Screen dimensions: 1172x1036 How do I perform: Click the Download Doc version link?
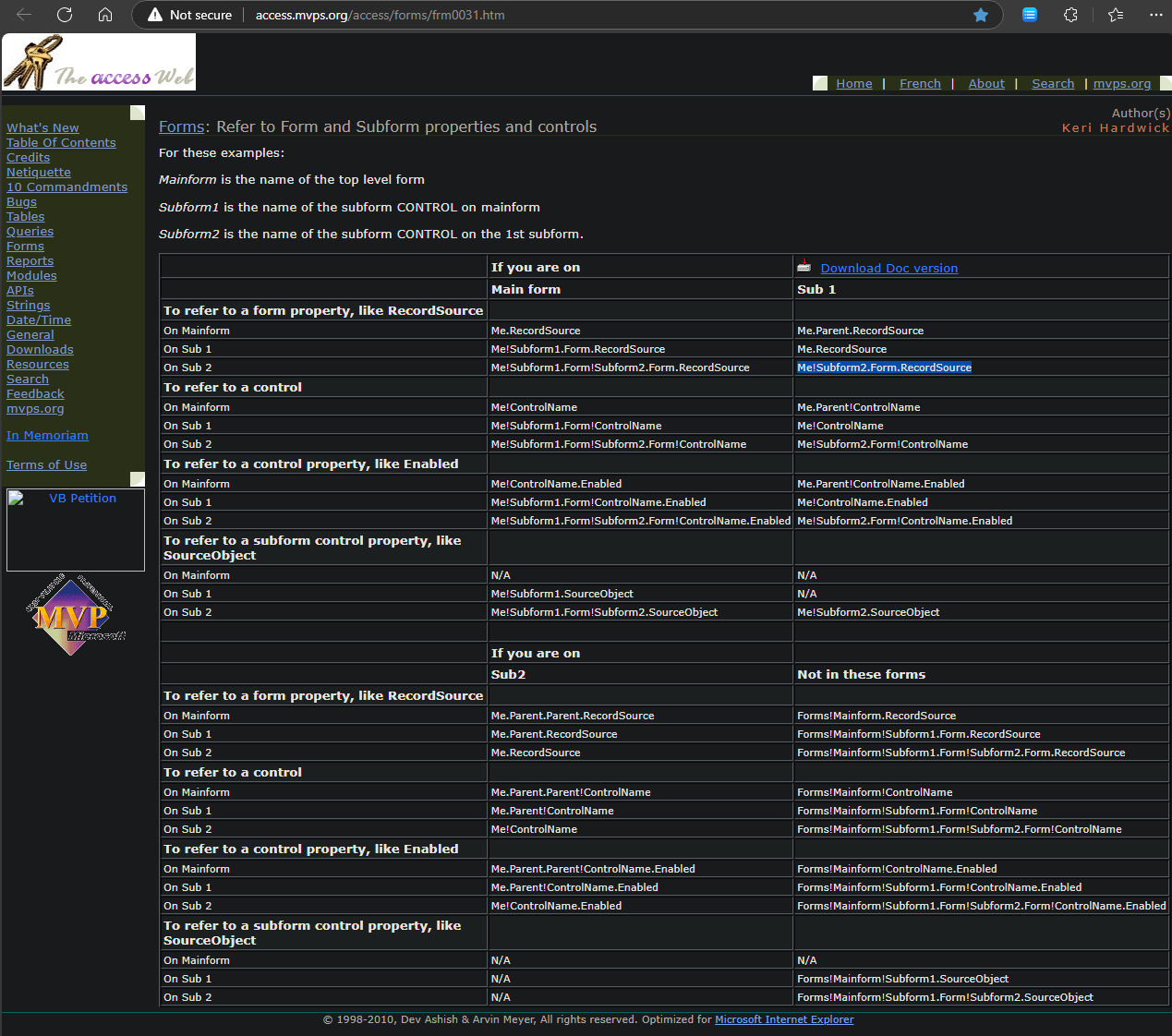pyautogui.click(x=889, y=268)
